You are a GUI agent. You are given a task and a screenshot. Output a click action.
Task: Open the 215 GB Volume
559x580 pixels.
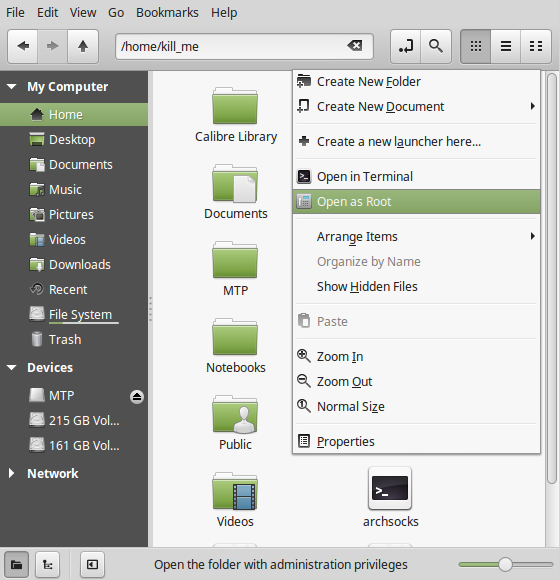(74, 421)
